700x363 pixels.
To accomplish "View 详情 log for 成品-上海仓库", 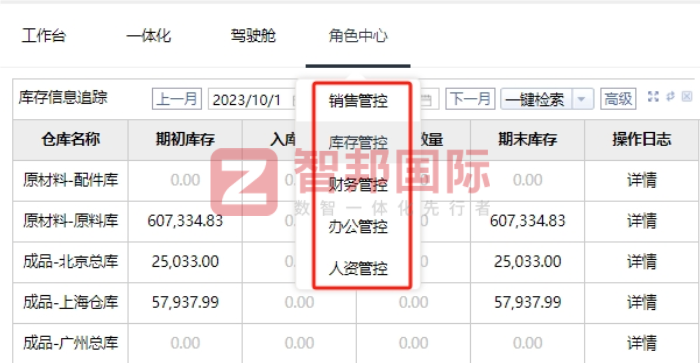I will pyautogui.click(x=642, y=302).
